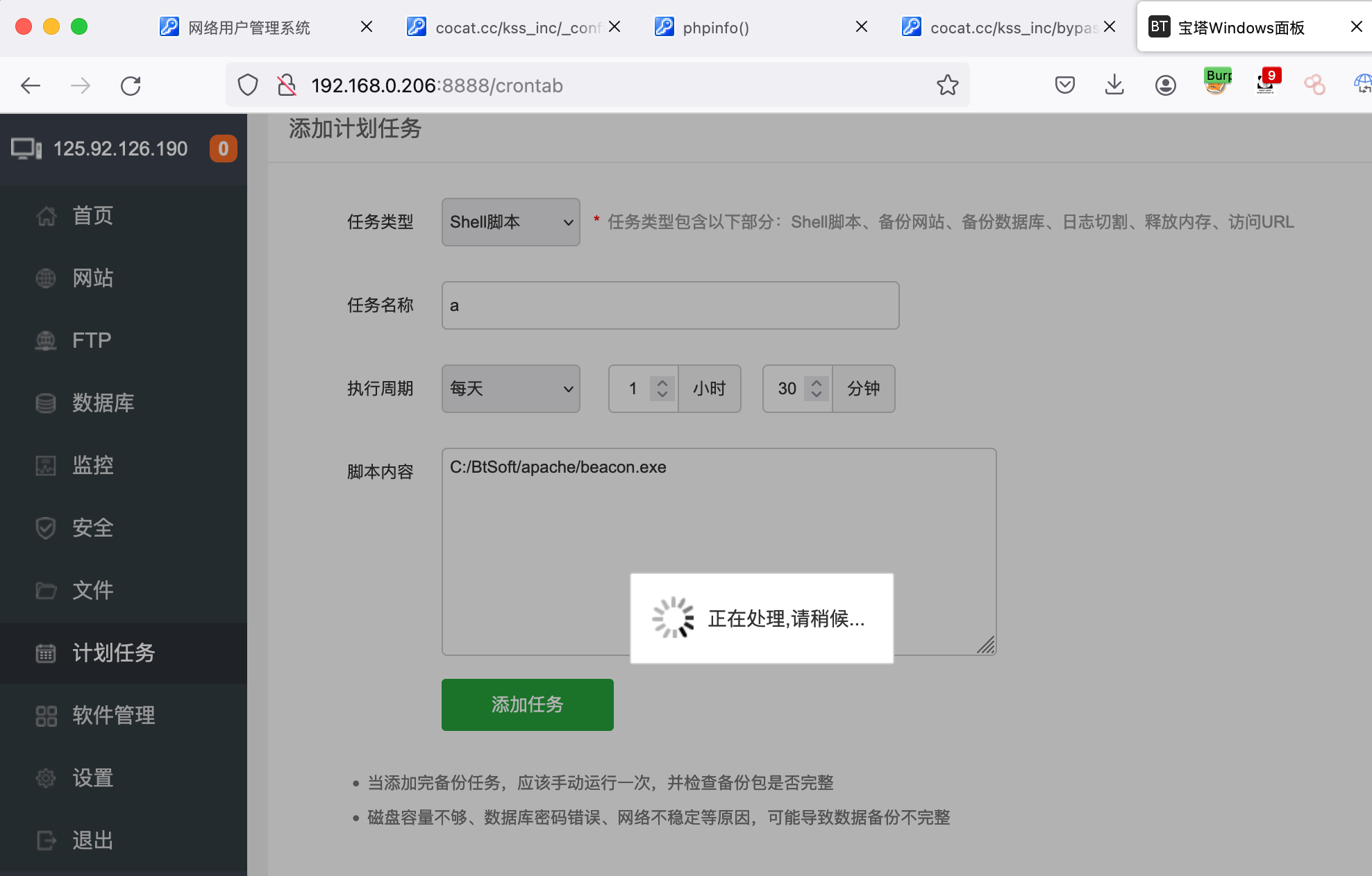Click the 首页 home icon in sidebar

click(x=46, y=216)
